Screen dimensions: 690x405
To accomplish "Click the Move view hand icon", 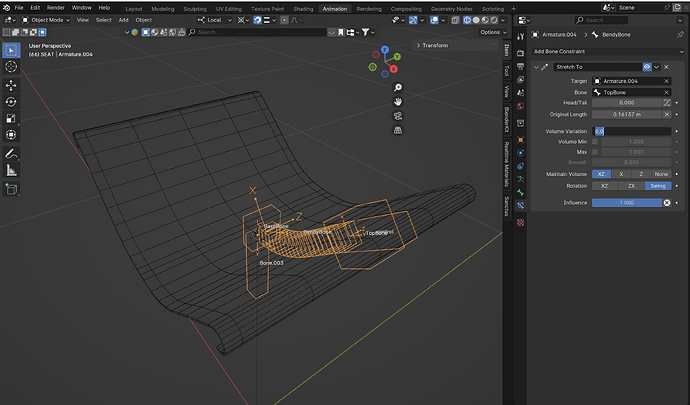I will (398, 102).
